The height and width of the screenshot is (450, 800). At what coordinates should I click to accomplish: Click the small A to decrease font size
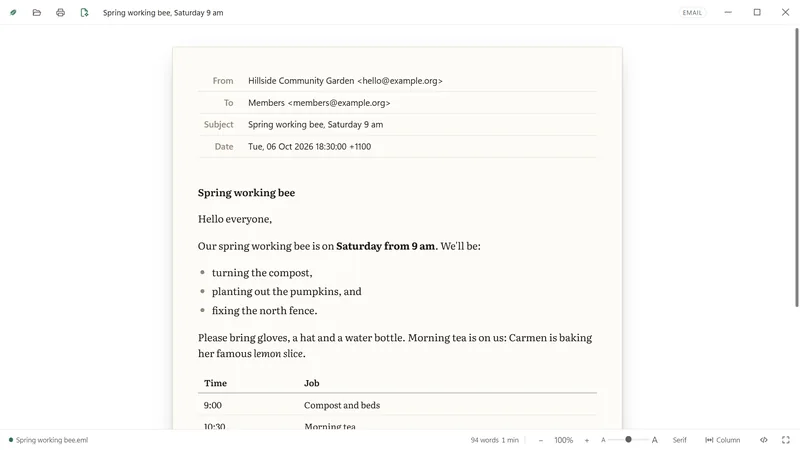pos(603,440)
